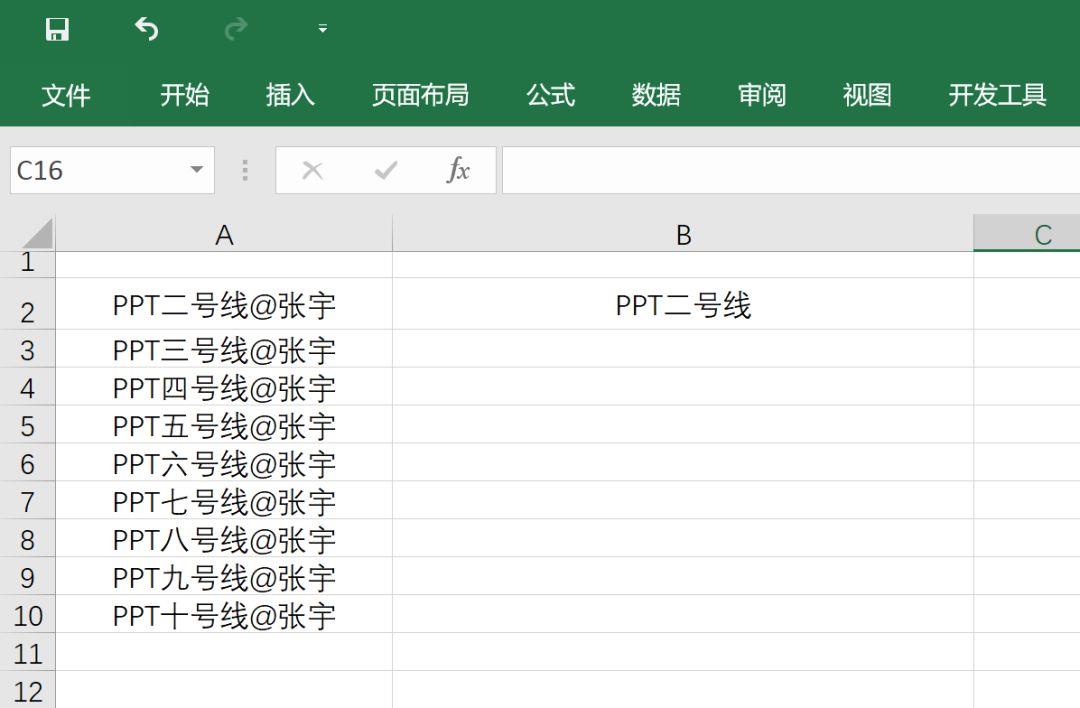Switch to the 插入 ribbon tab
1080x708 pixels.
[x=290, y=95]
